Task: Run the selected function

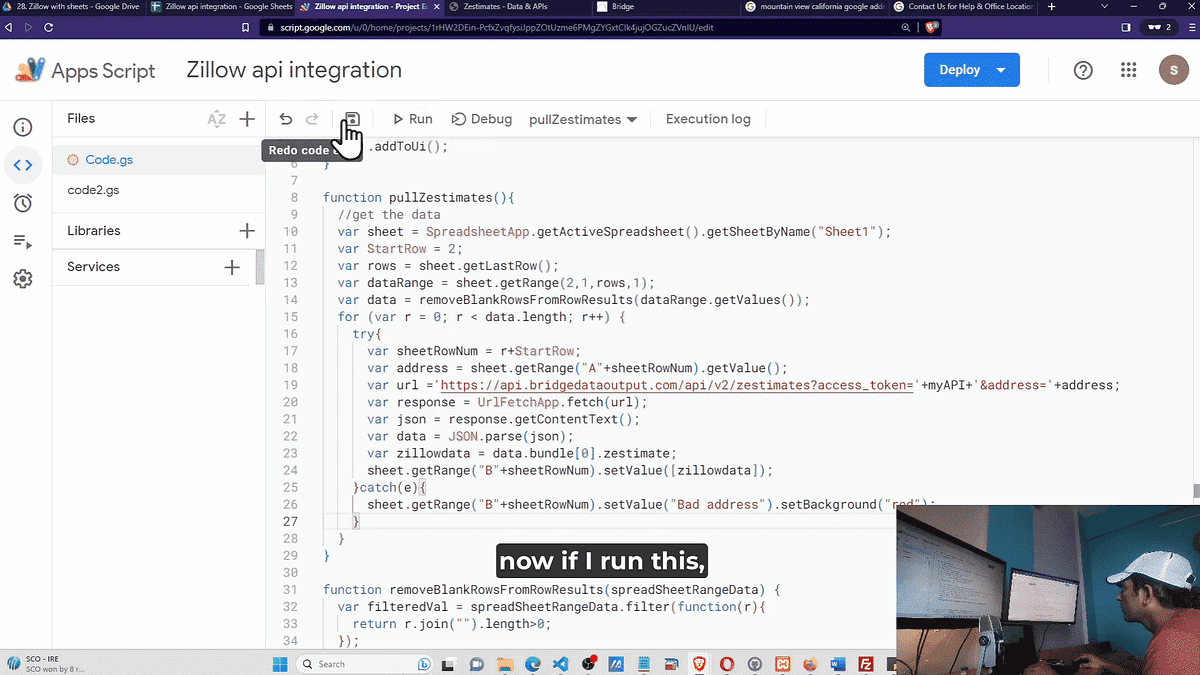Action: click(x=412, y=119)
